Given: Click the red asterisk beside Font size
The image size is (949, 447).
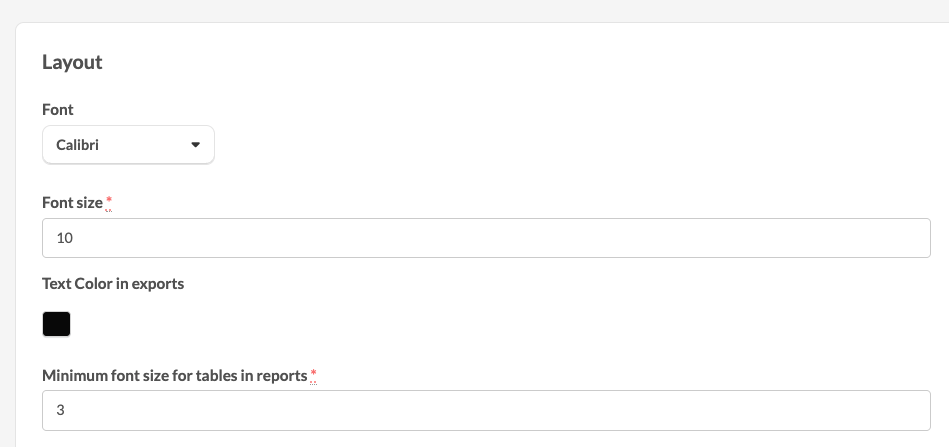Looking at the screenshot, I should click(109, 203).
